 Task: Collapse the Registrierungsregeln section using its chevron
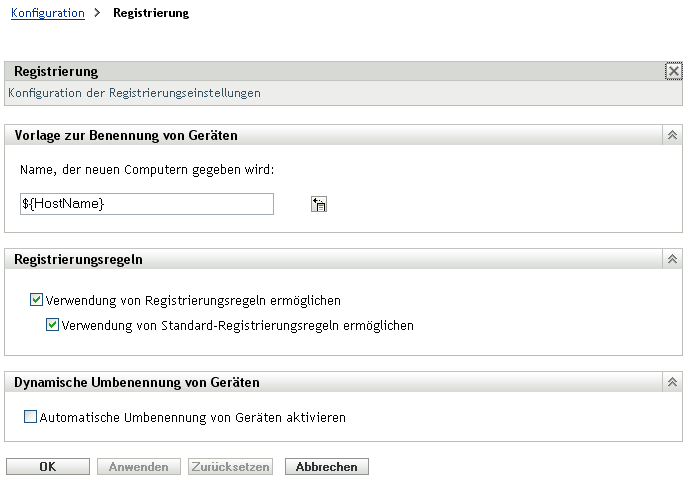pyautogui.click(x=673, y=259)
